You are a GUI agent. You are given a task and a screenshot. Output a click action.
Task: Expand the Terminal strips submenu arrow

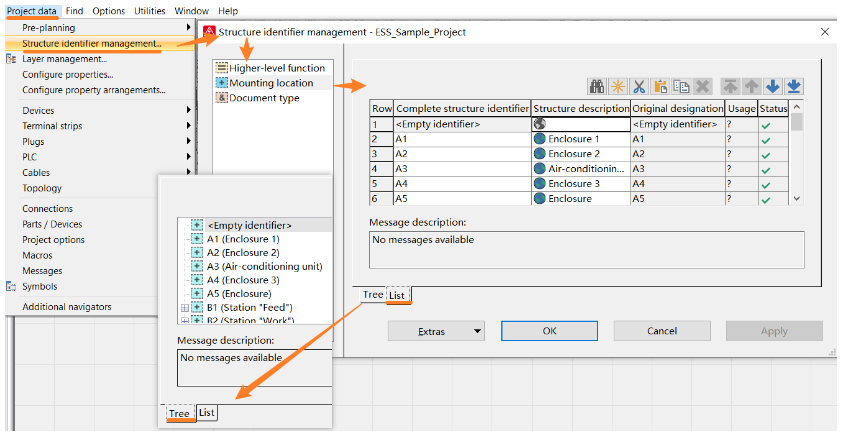point(188,126)
